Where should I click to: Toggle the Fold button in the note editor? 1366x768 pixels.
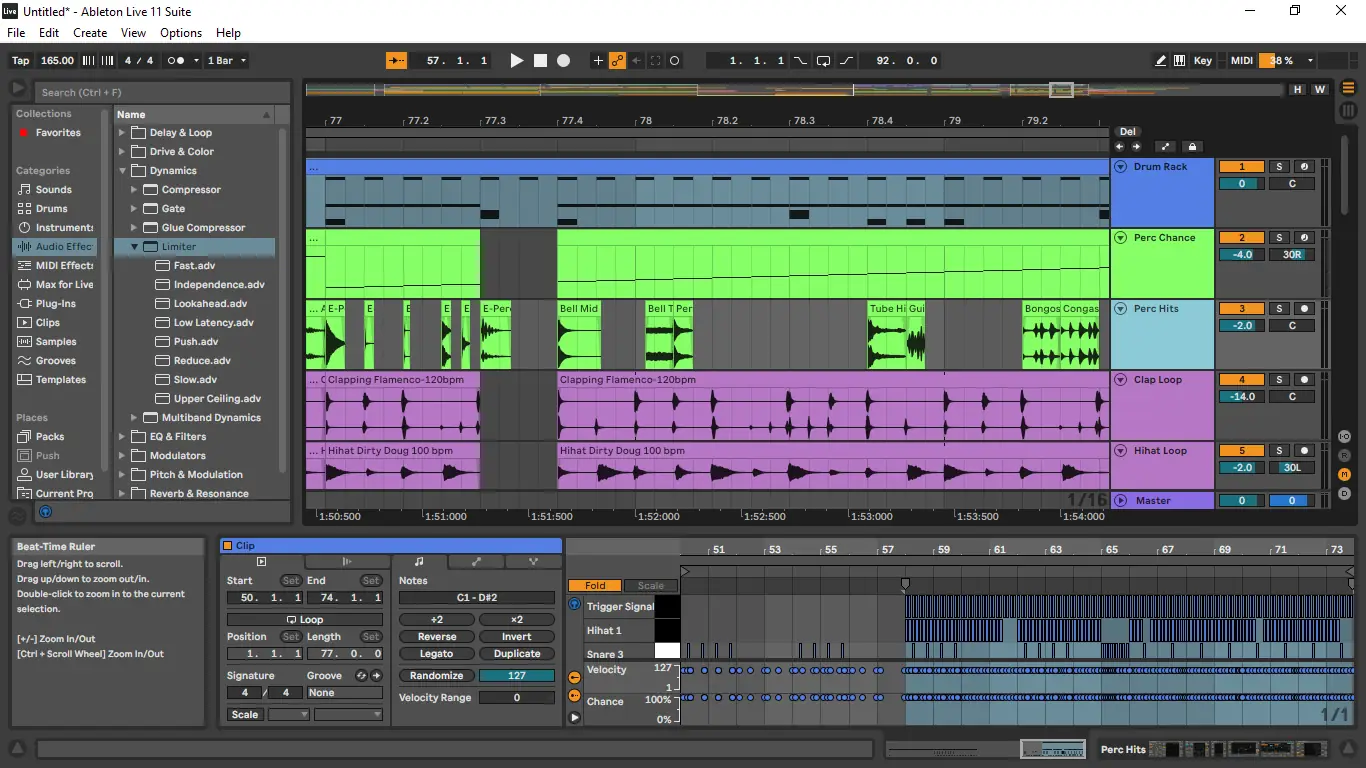tap(595, 586)
